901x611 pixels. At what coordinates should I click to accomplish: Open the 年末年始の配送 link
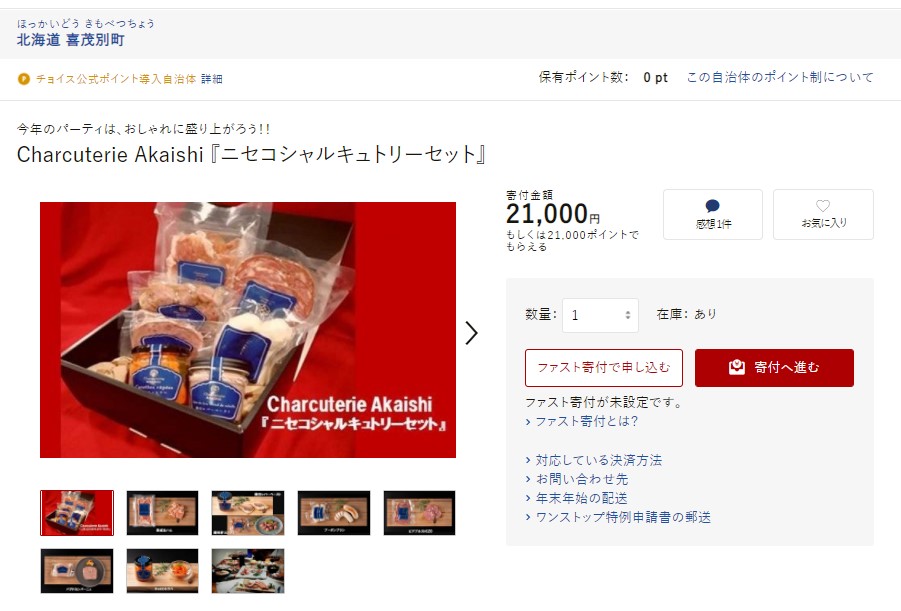tap(582, 498)
